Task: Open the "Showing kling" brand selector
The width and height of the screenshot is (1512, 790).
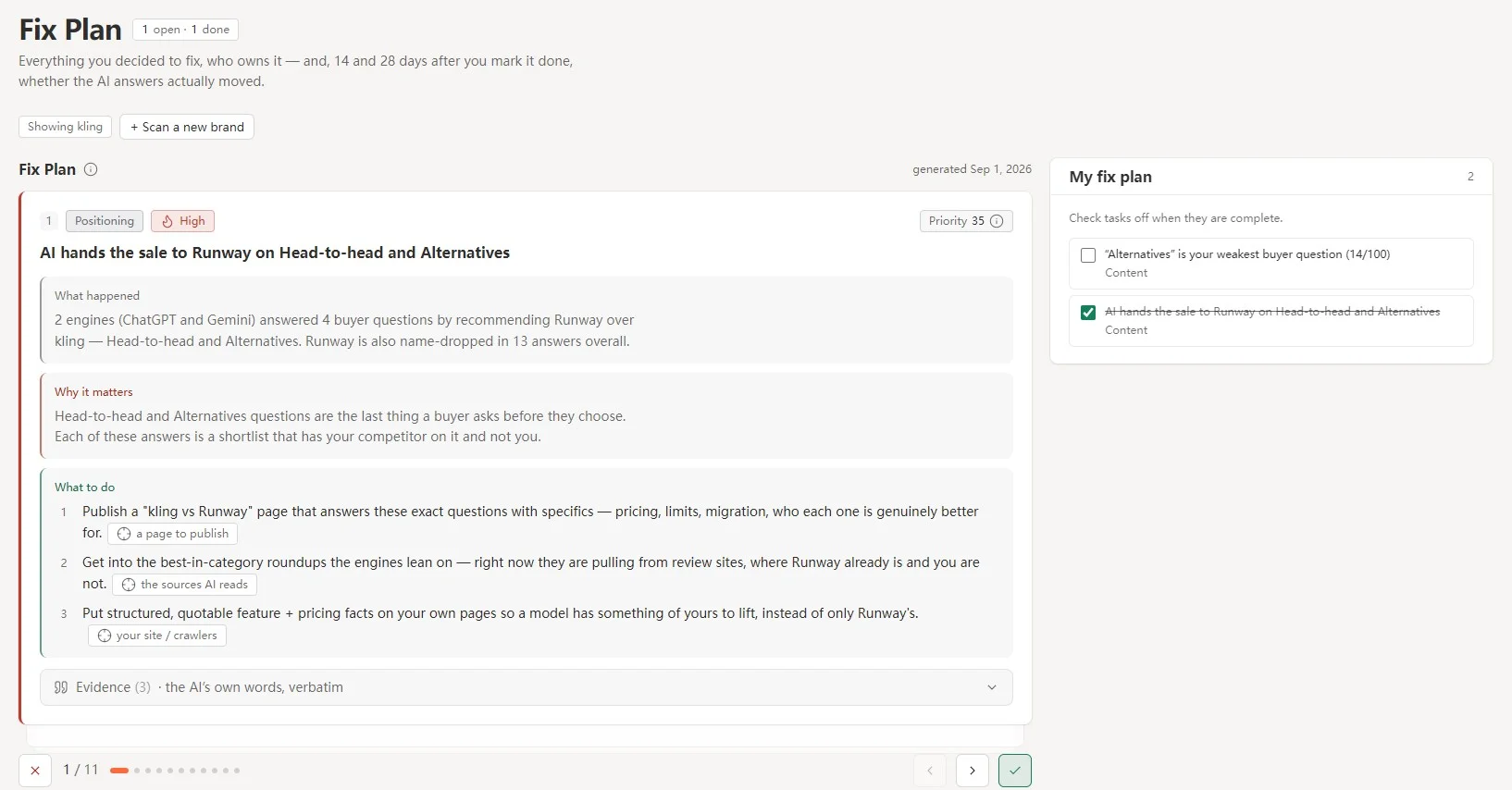Action: pyautogui.click(x=65, y=127)
